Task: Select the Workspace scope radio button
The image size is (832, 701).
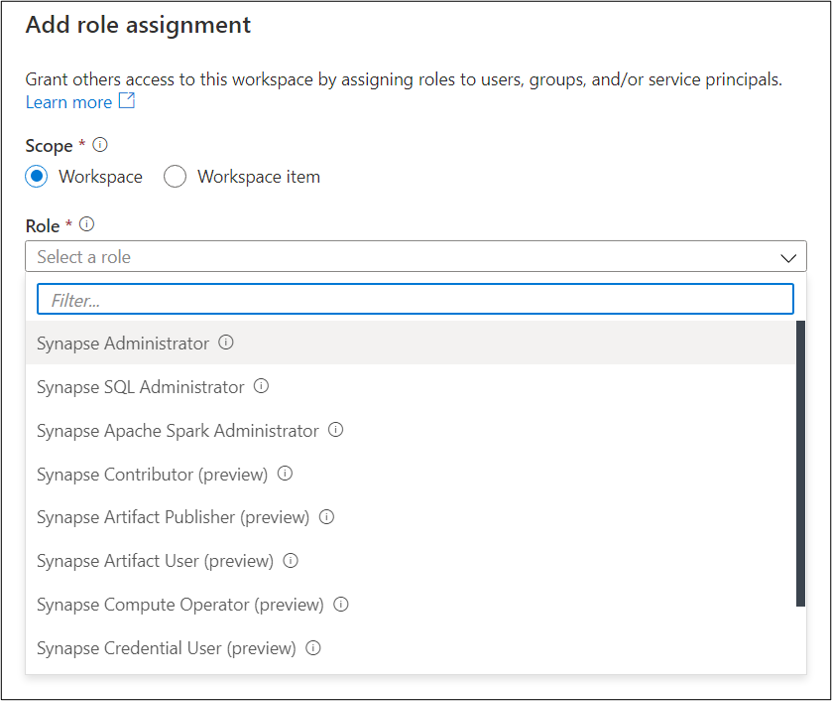Action: 37,177
